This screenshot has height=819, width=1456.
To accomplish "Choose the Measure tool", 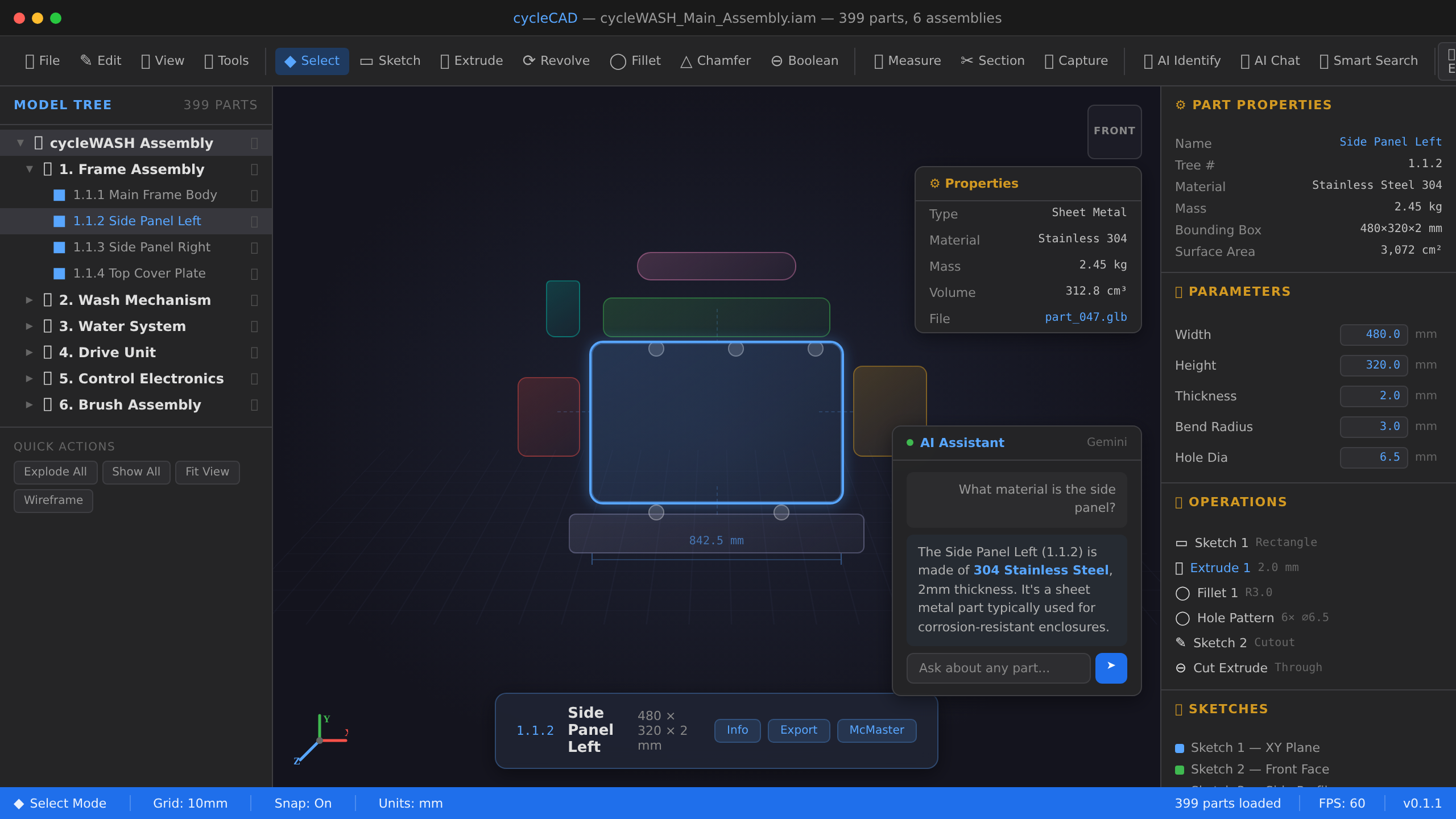I will point(907,61).
